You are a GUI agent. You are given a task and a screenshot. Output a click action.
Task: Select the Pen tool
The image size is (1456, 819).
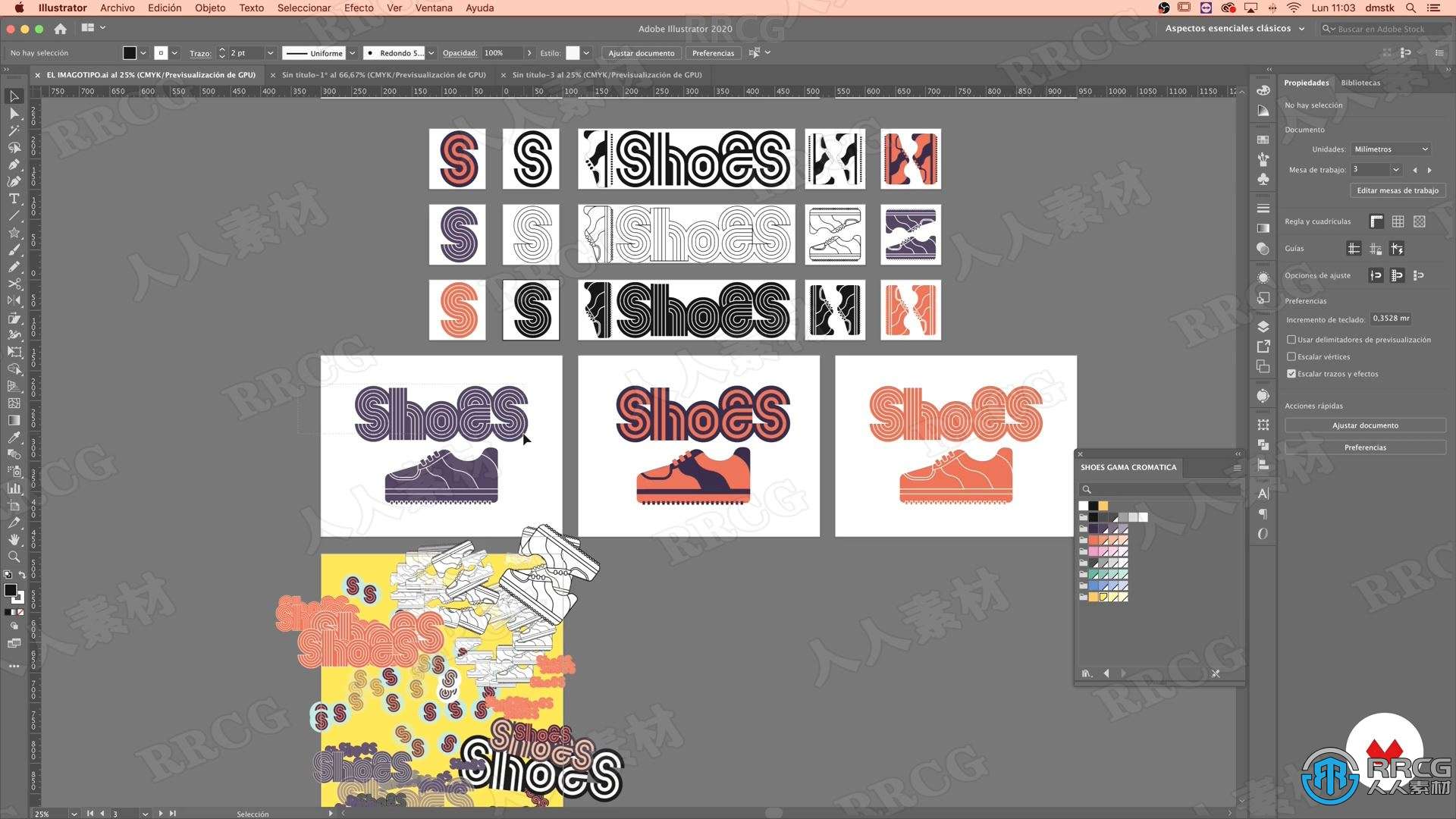pos(13,162)
